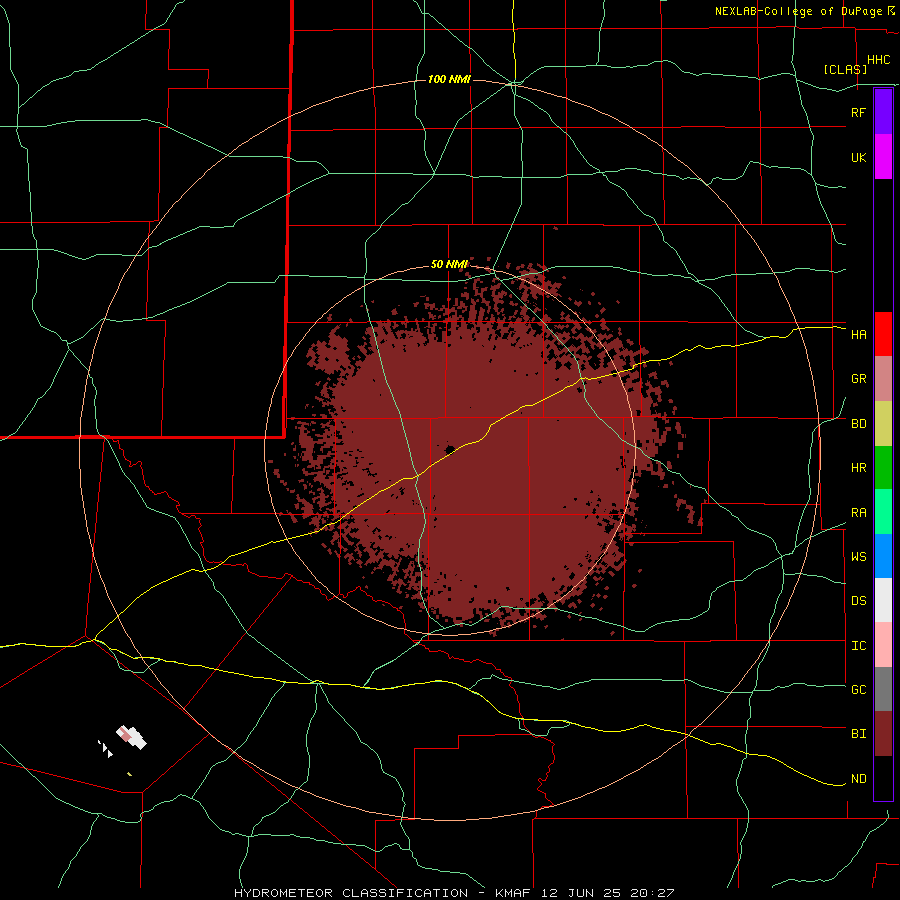Click the UK magenta legend swatch
The width and height of the screenshot is (900, 900).
click(x=883, y=157)
